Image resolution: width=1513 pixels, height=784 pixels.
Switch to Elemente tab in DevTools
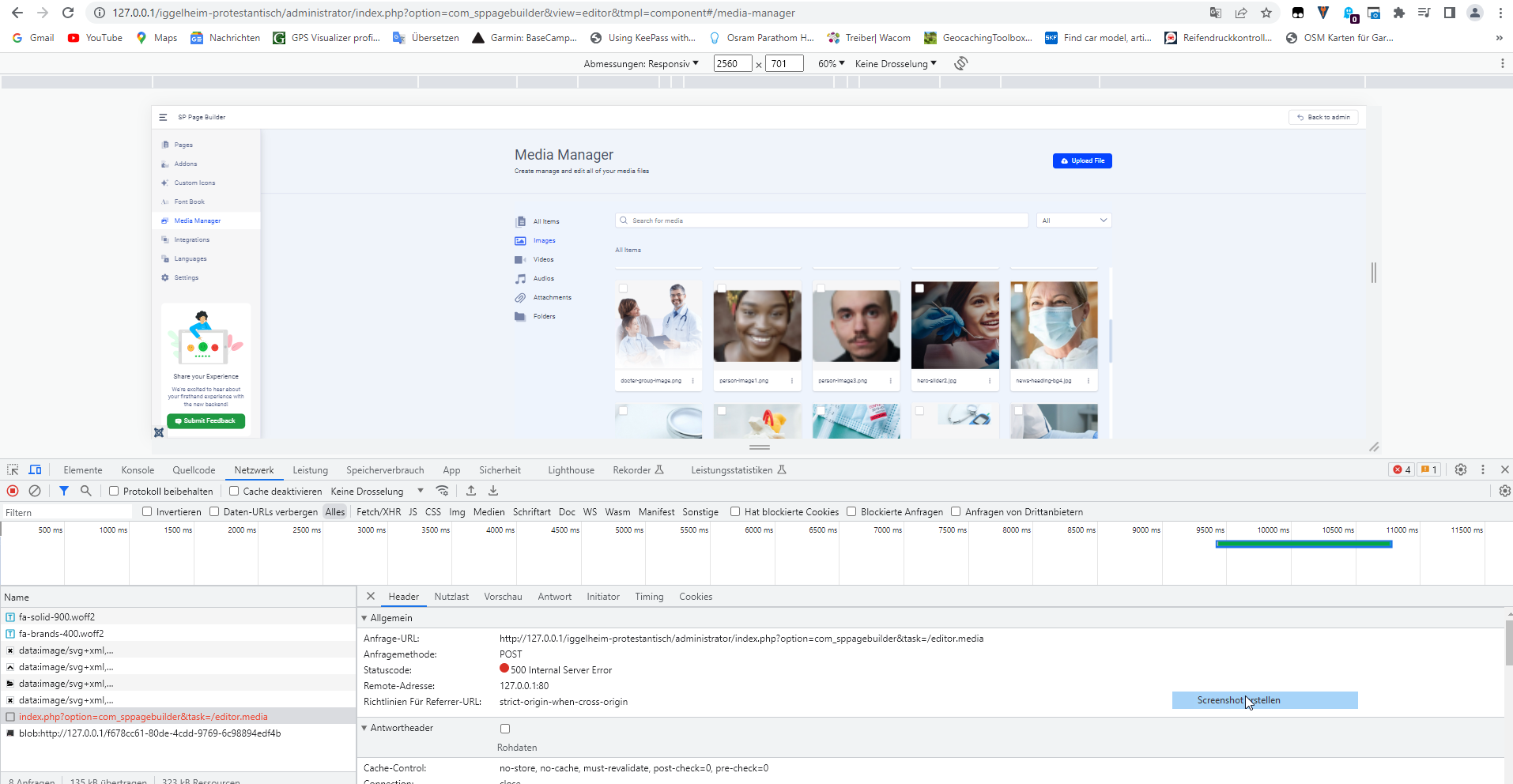[x=83, y=469]
